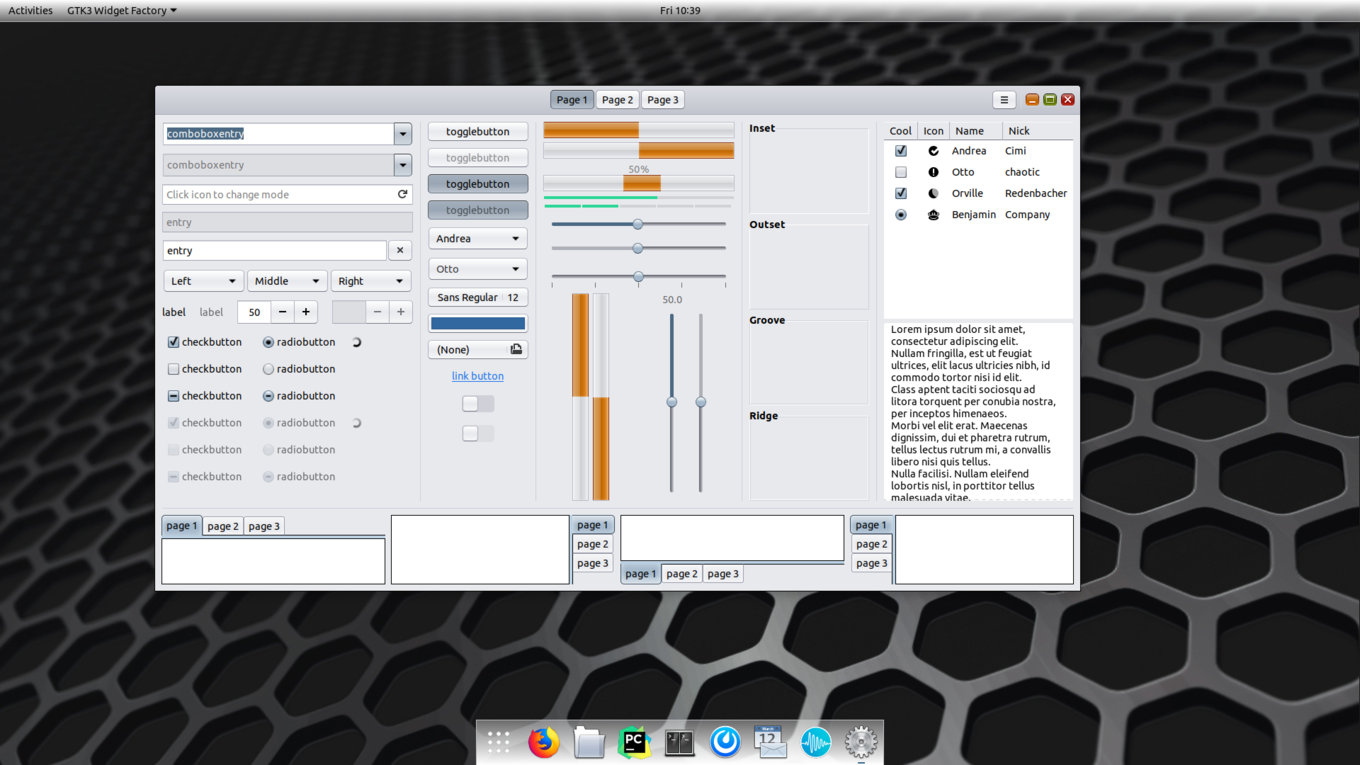Click the refresh icon in the mode entry
Image resolution: width=1360 pixels, height=765 pixels.
[402, 195]
